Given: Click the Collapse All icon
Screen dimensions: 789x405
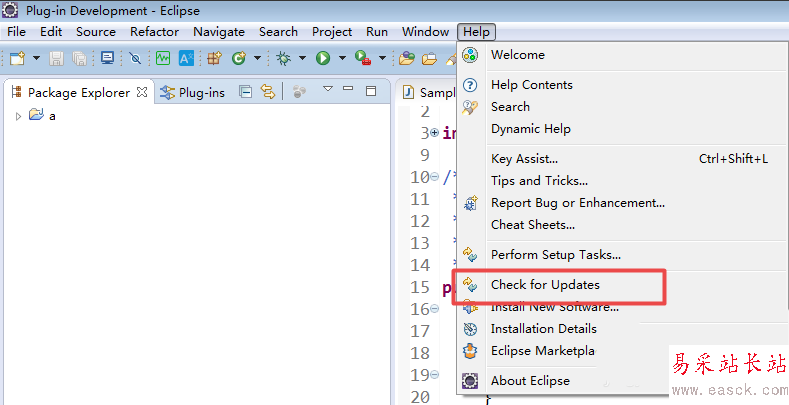Looking at the screenshot, I should click(246, 92).
